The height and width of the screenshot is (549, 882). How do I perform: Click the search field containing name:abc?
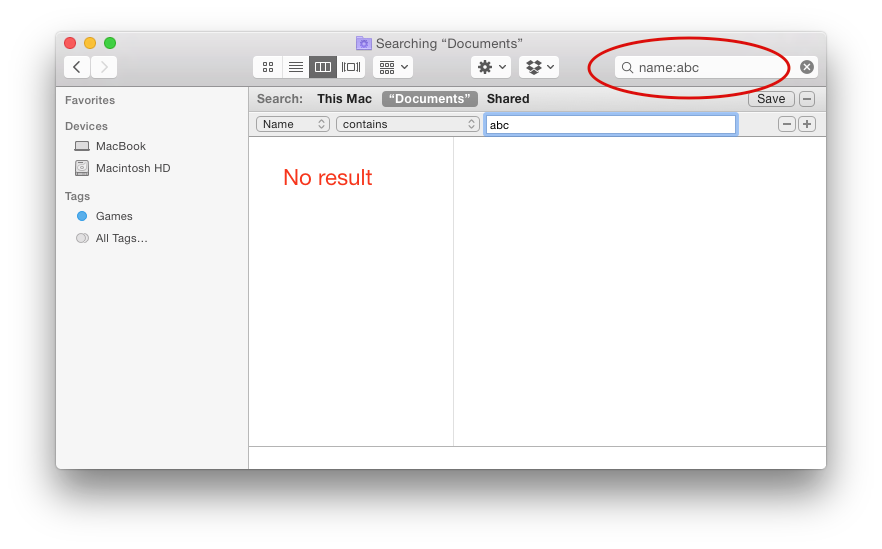(x=716, y=68)
